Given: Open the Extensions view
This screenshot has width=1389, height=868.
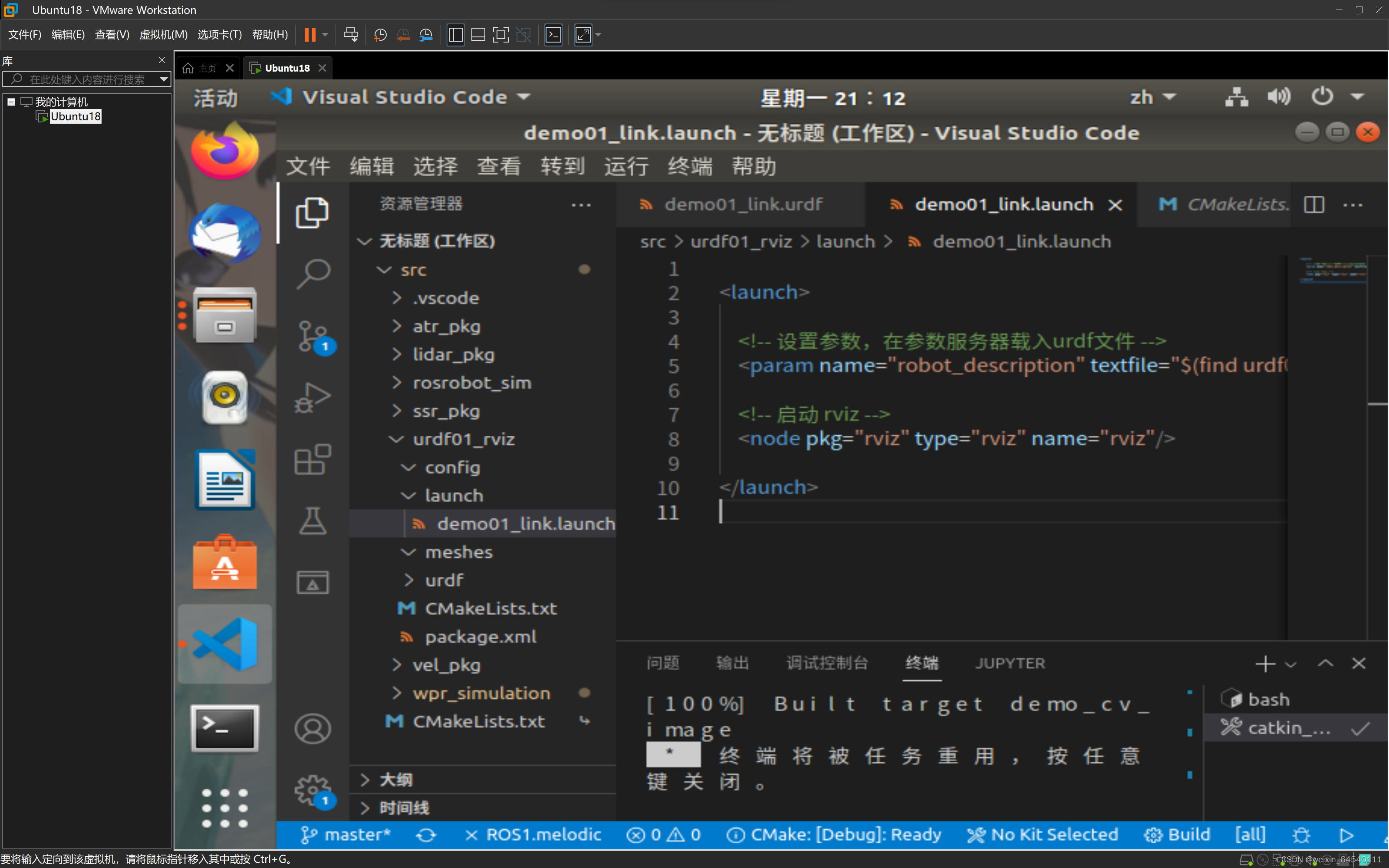Looking at the screenshot, I should tap(313, 459).
